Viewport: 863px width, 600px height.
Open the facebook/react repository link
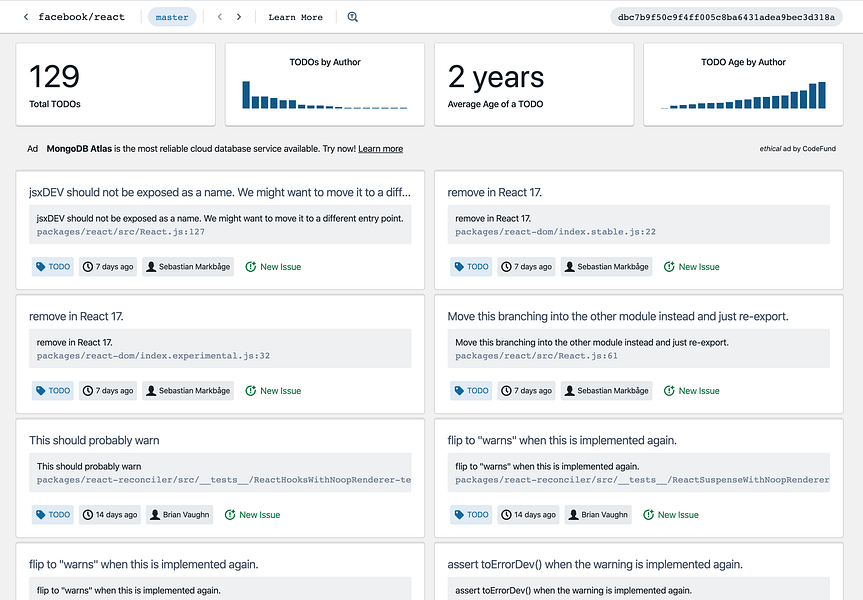(x=81, y=17)
